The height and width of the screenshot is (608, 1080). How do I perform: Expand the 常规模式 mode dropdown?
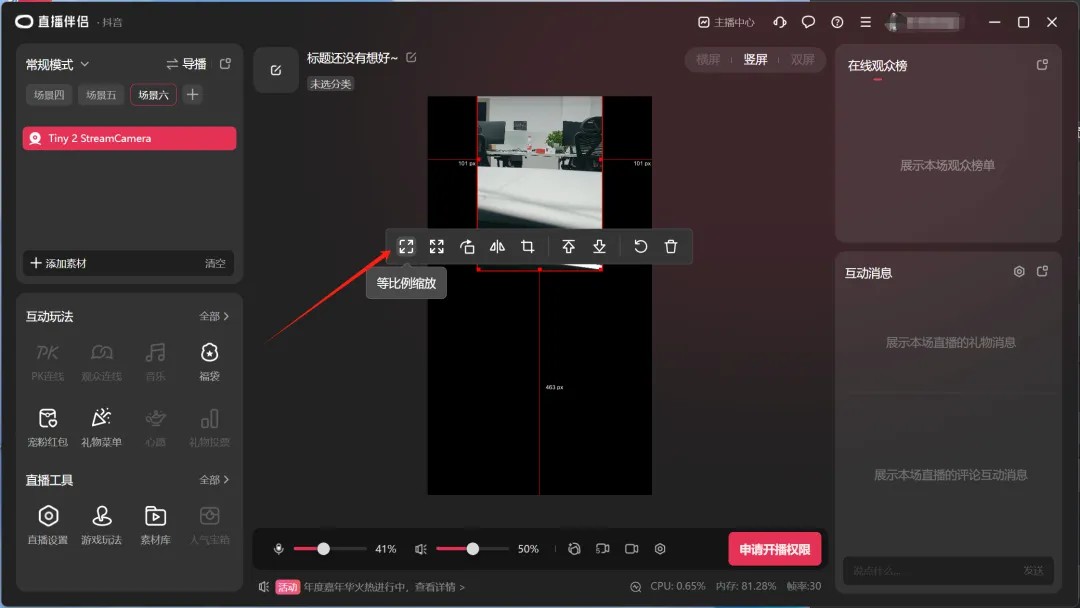point(58,64)
